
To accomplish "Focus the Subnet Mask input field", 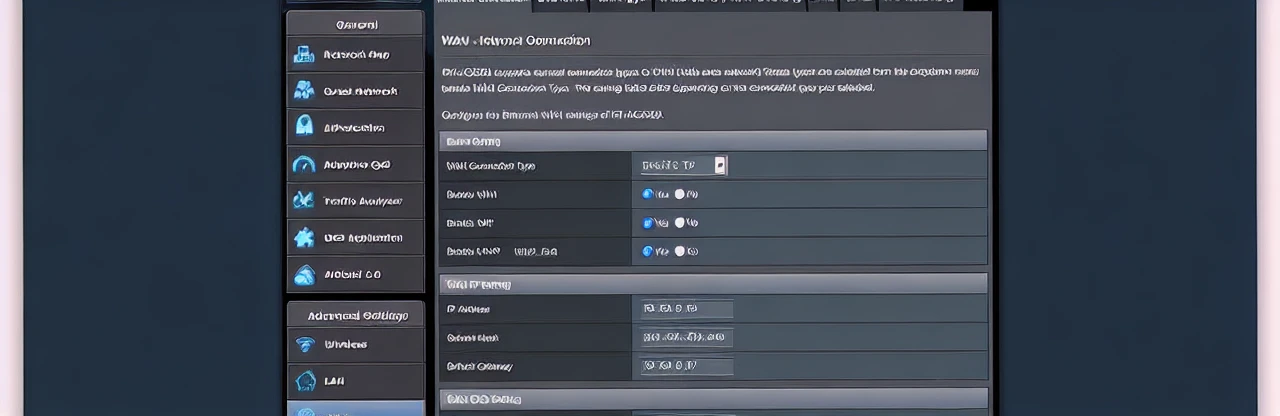I will pos(687,338).
